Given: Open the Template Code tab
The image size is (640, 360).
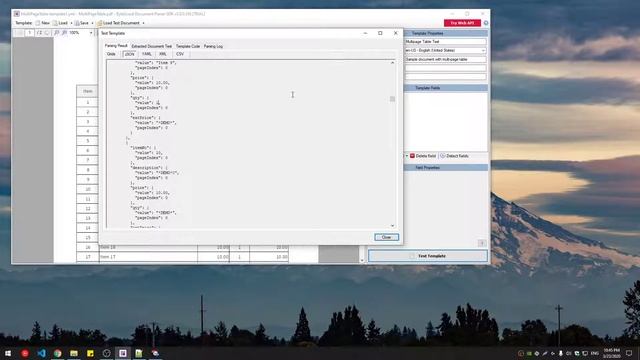Looking at the screenshot, I should point(188,46).
